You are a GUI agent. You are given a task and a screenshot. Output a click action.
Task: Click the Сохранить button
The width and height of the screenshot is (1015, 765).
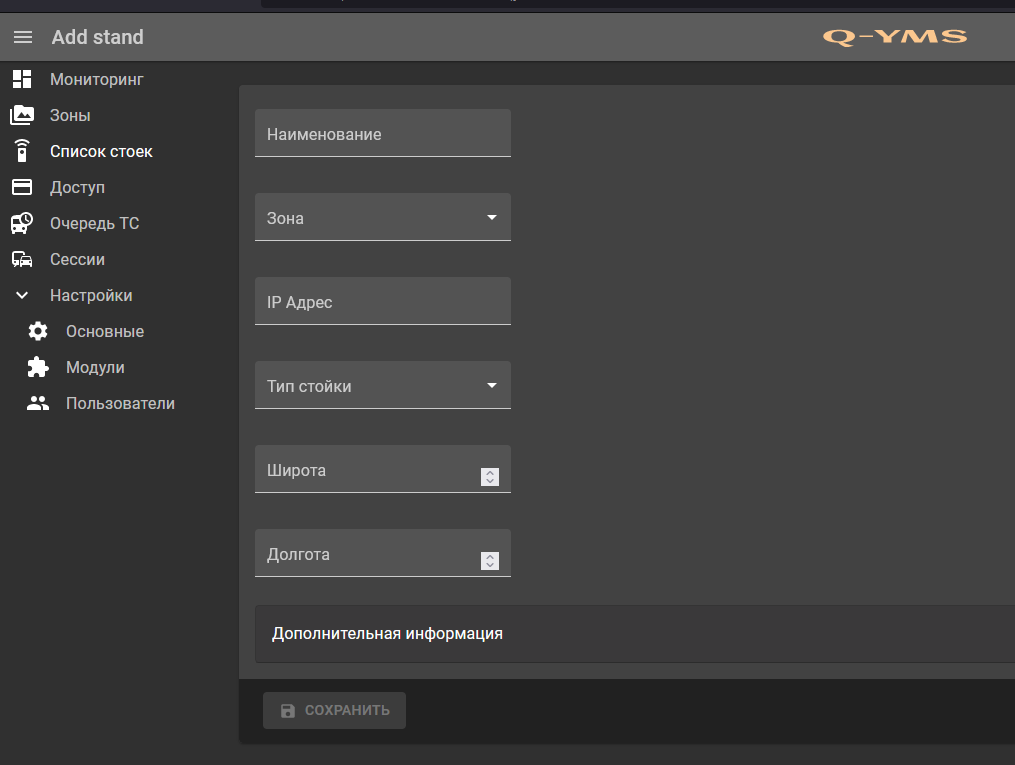tap(334, 711)
